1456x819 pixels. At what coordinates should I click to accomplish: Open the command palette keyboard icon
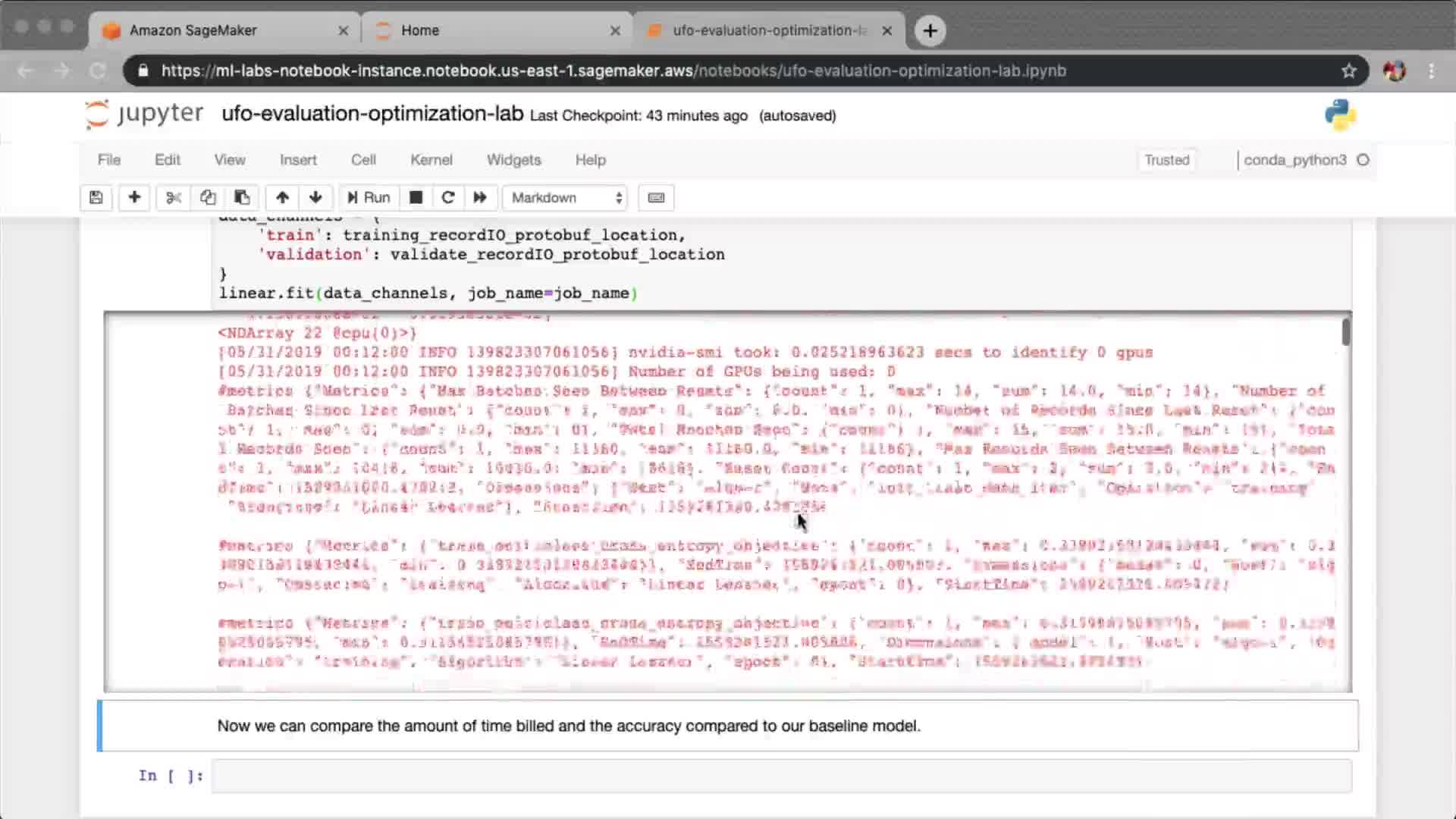pyautogui.click(x=656, y=198)
